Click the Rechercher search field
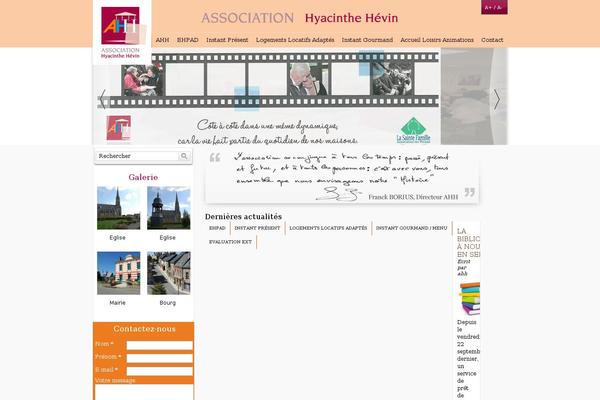600x400 pixels. coord(137,156)
